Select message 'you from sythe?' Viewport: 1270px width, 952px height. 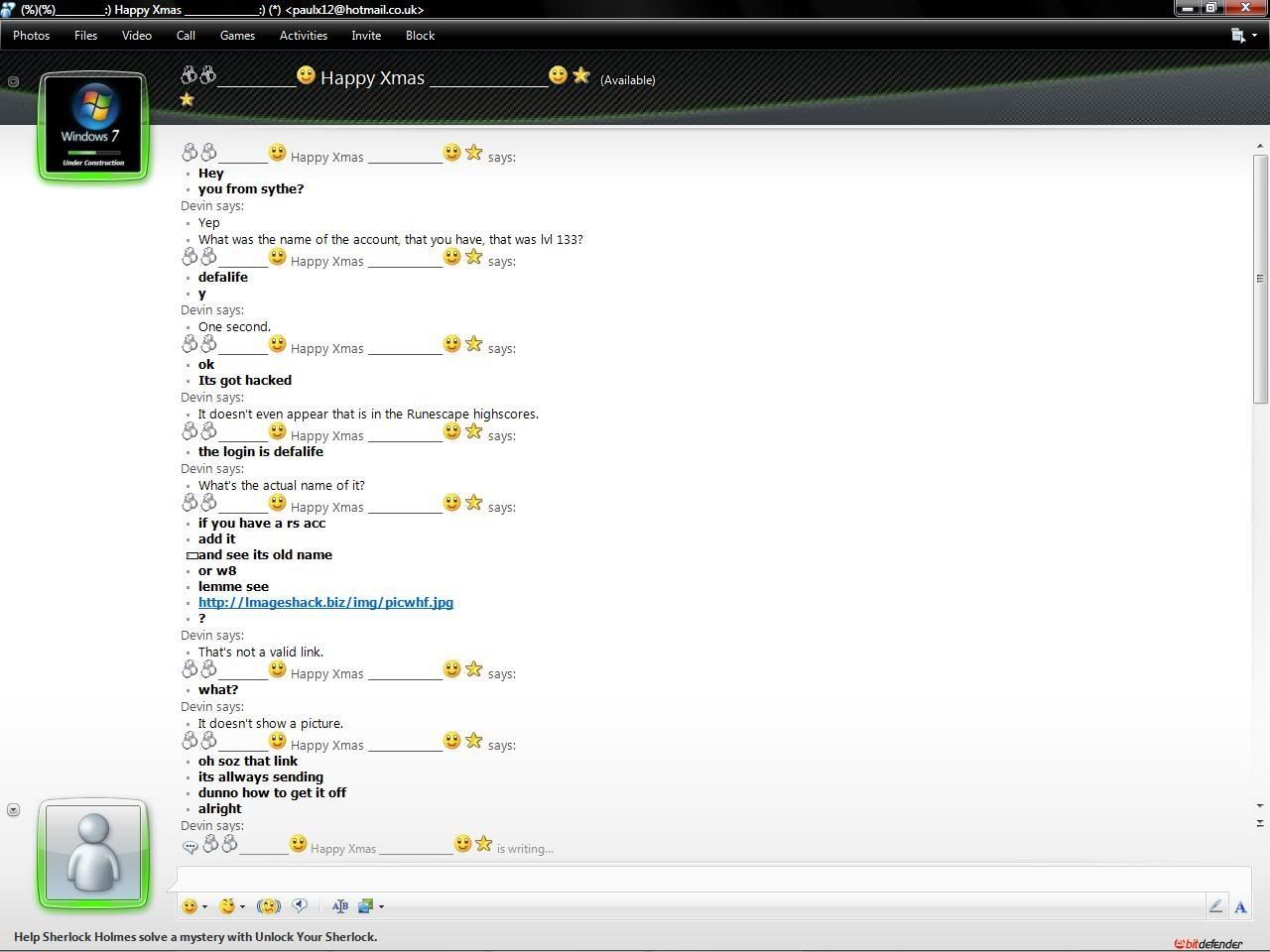[251, 188]
